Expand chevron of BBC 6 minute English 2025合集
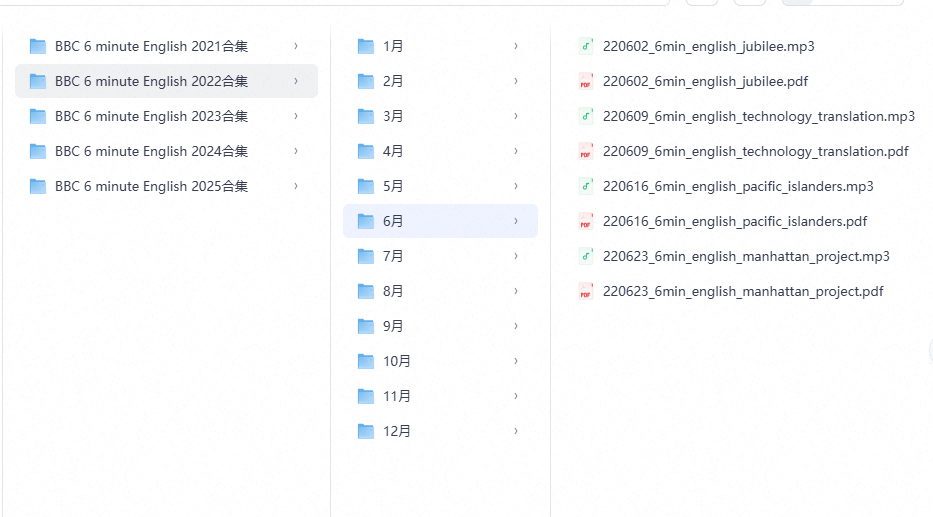The height and width of the screenshot is (517, 933). tap(296, 187)
